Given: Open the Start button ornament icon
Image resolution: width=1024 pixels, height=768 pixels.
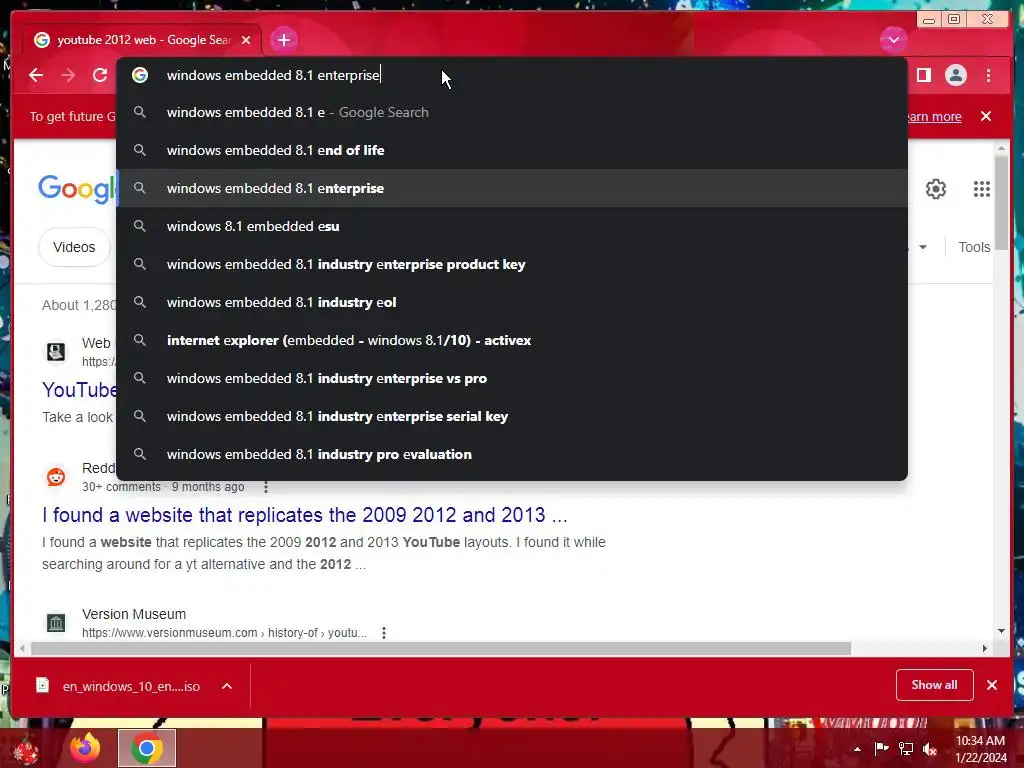Looking at the screenshot, I should [x=27, y=749].
